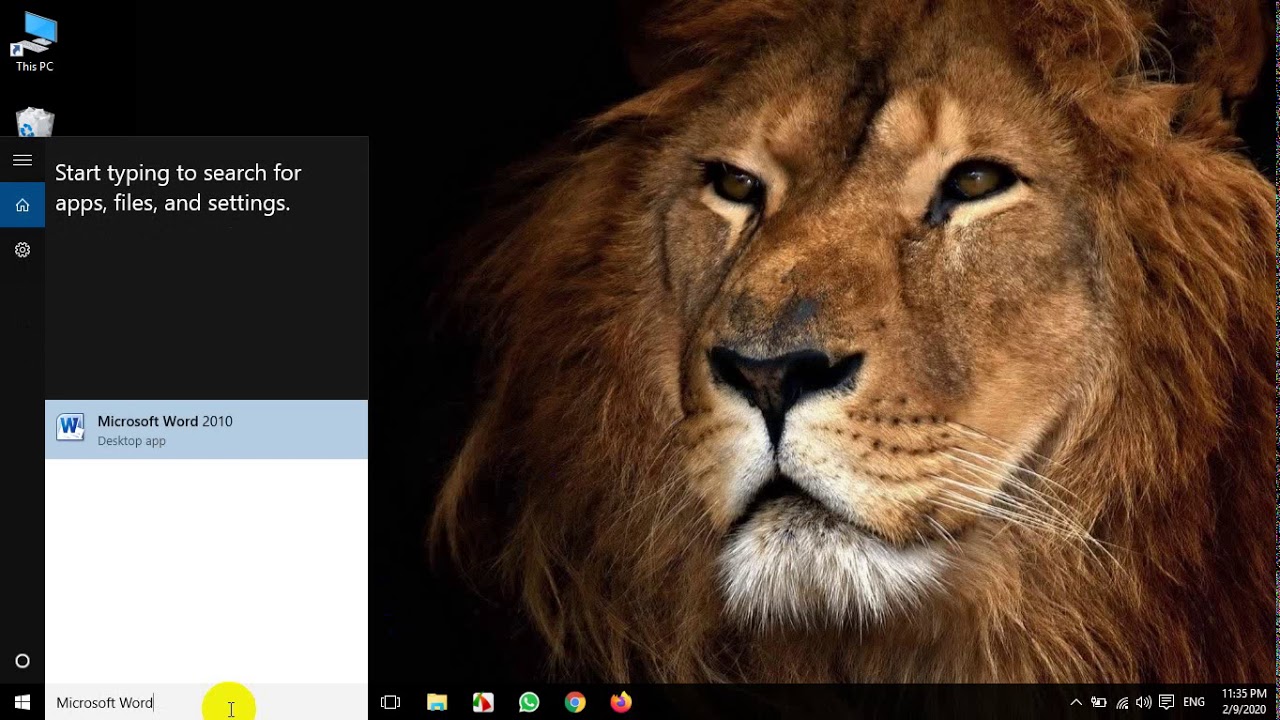Expand the search panel hamburger menu
The height and width of the screenshot is (720, 1280).
coord(22,160)
